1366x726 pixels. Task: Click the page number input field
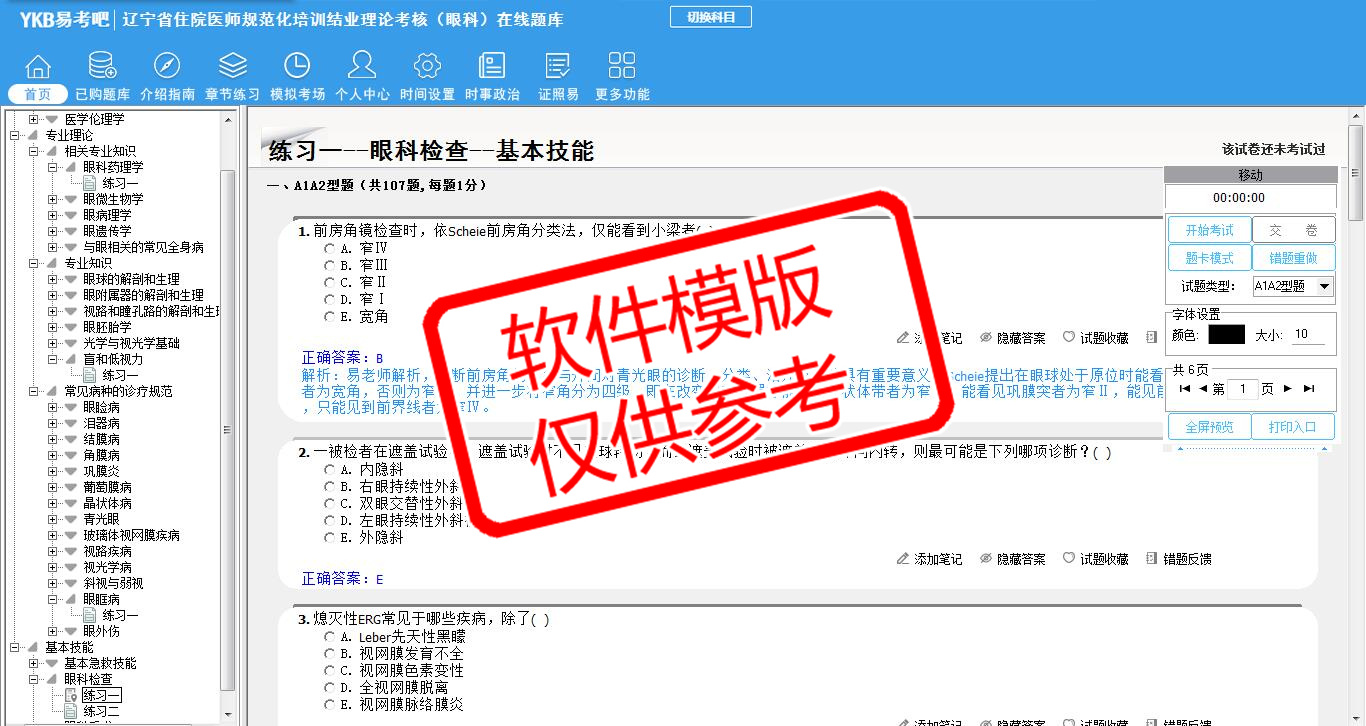click(1241, 389)
